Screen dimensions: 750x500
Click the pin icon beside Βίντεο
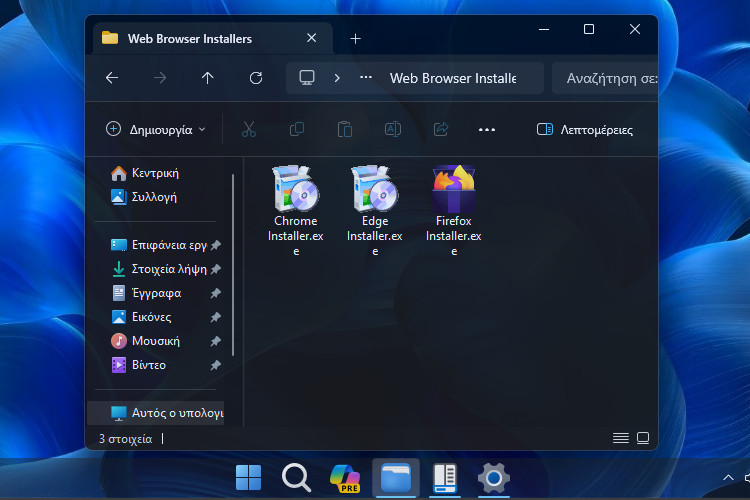pos(216,365)
